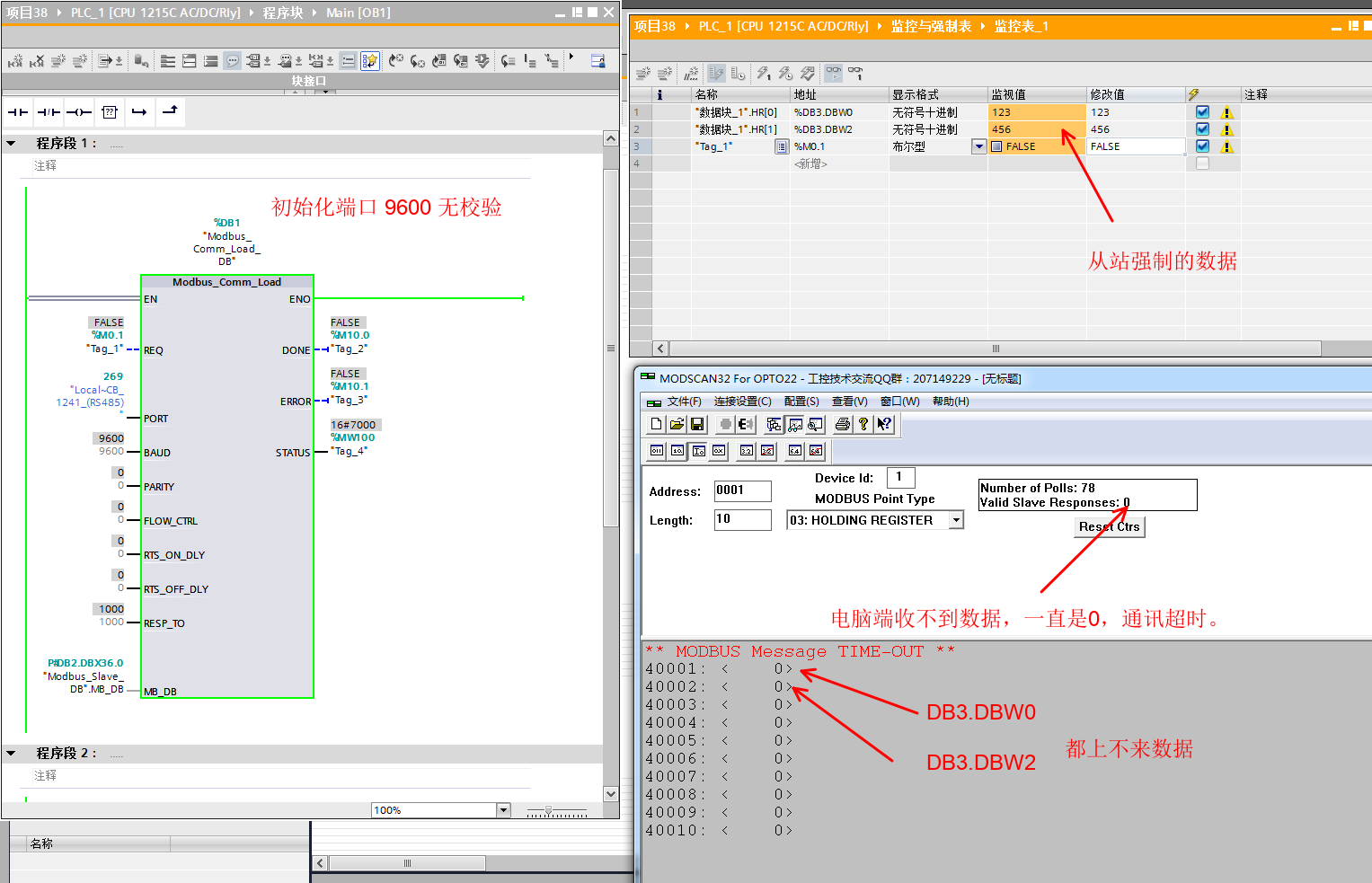Collapse 程序段 1 network section
Image resolution: width=1372 pixels, height=883 pixels.
[x=12, y=143]
